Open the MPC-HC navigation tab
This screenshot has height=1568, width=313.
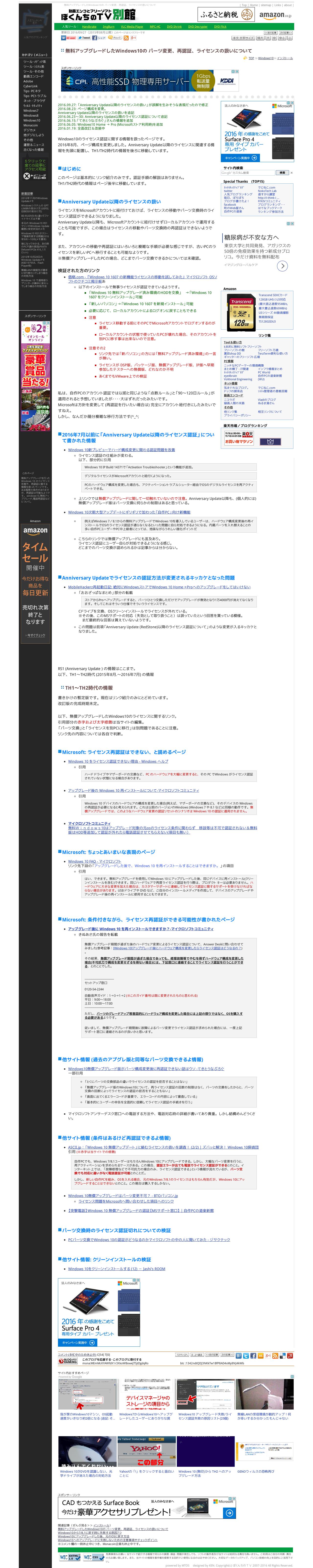tap(155, 27)
